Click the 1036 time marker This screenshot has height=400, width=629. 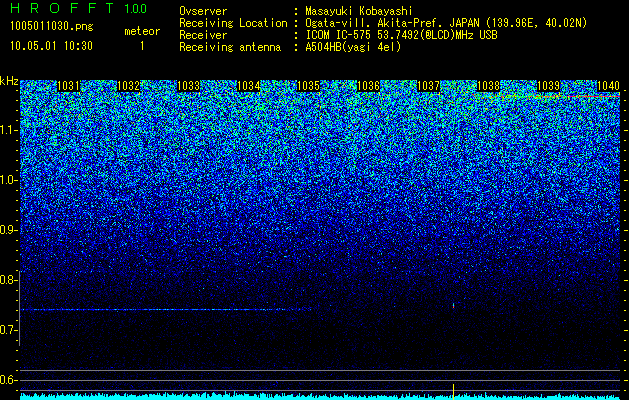pyautogui.click(x=369, y=86)
